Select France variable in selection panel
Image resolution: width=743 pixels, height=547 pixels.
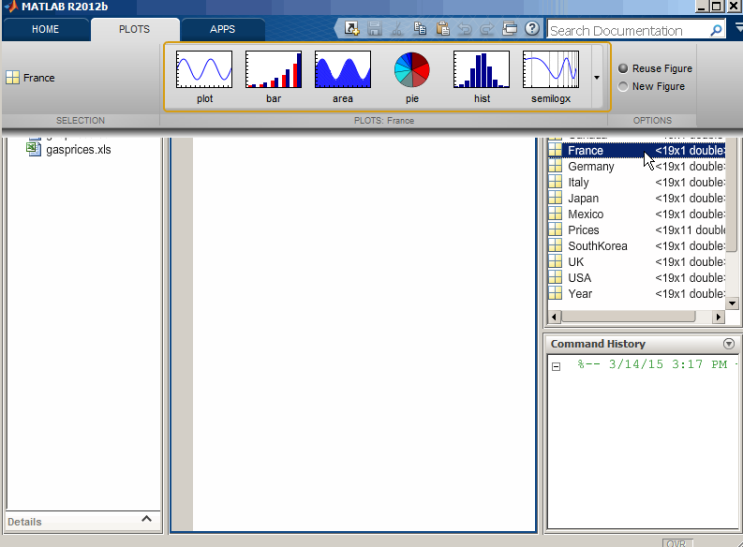coord(30,78)
